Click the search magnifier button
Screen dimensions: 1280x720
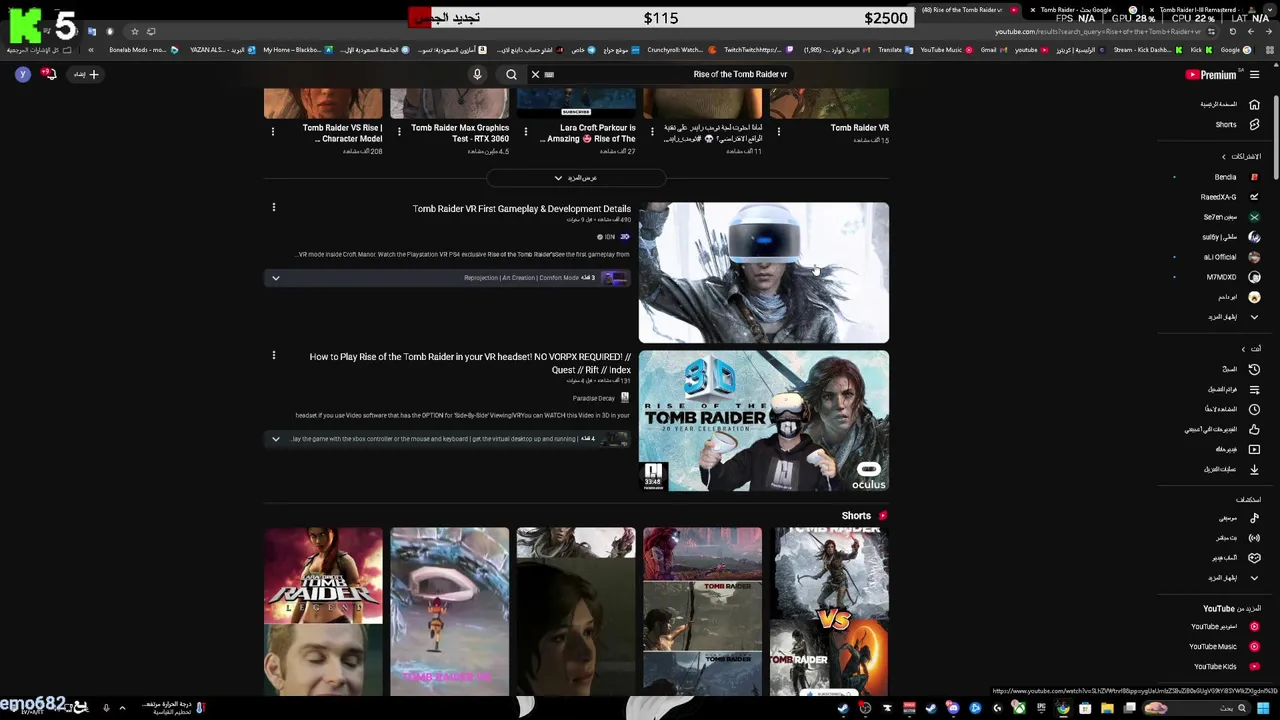click(511, 74)
